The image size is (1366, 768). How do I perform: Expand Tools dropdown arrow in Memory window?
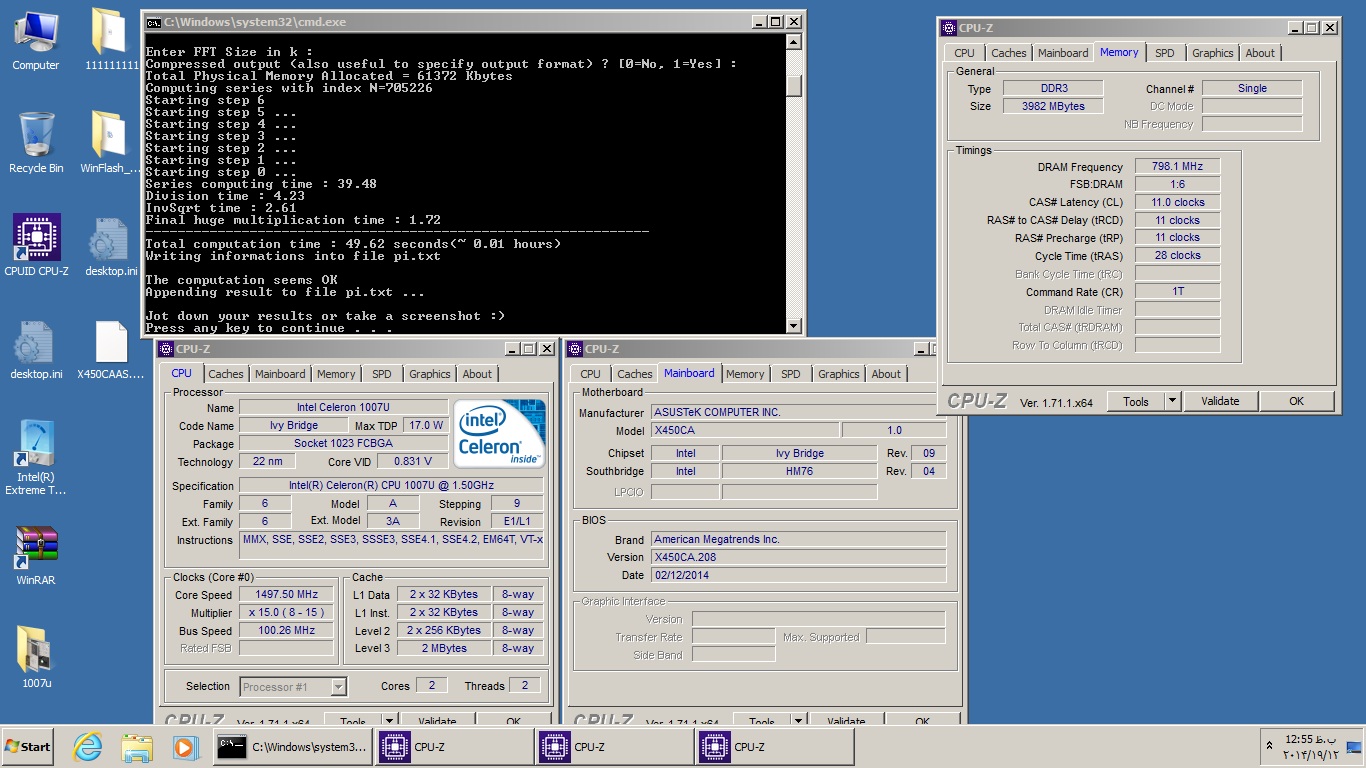pyautogui.click(x=1173, y=401)
